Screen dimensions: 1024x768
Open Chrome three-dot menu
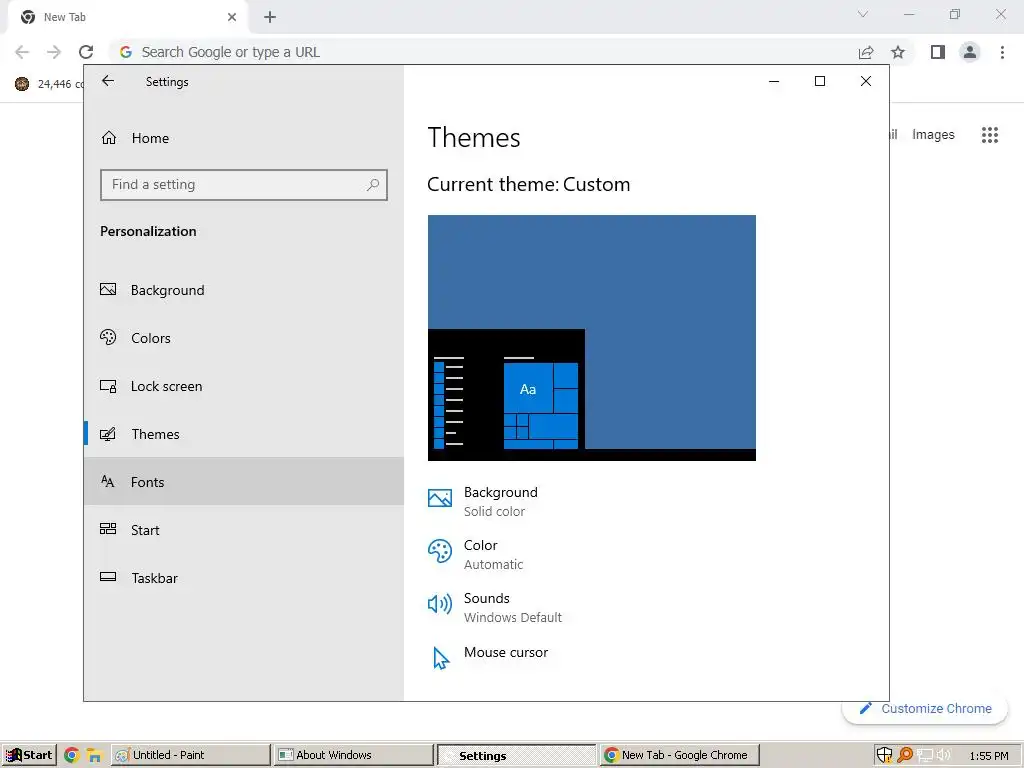(1002, 52)
